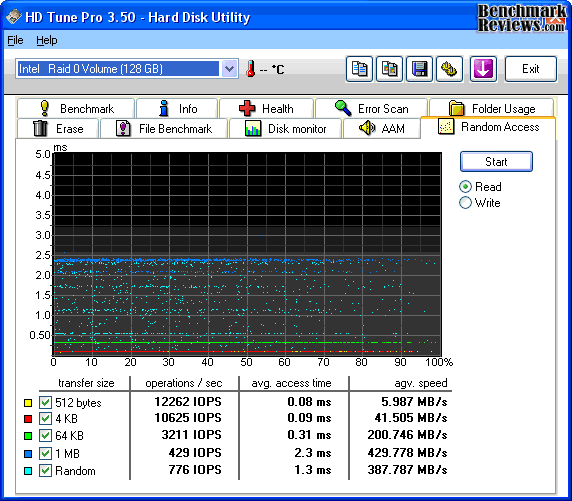This screenshot has height=501, width=572.
Task: Click the Exit button
Action: pyautogui.click(x=531, y=69)
